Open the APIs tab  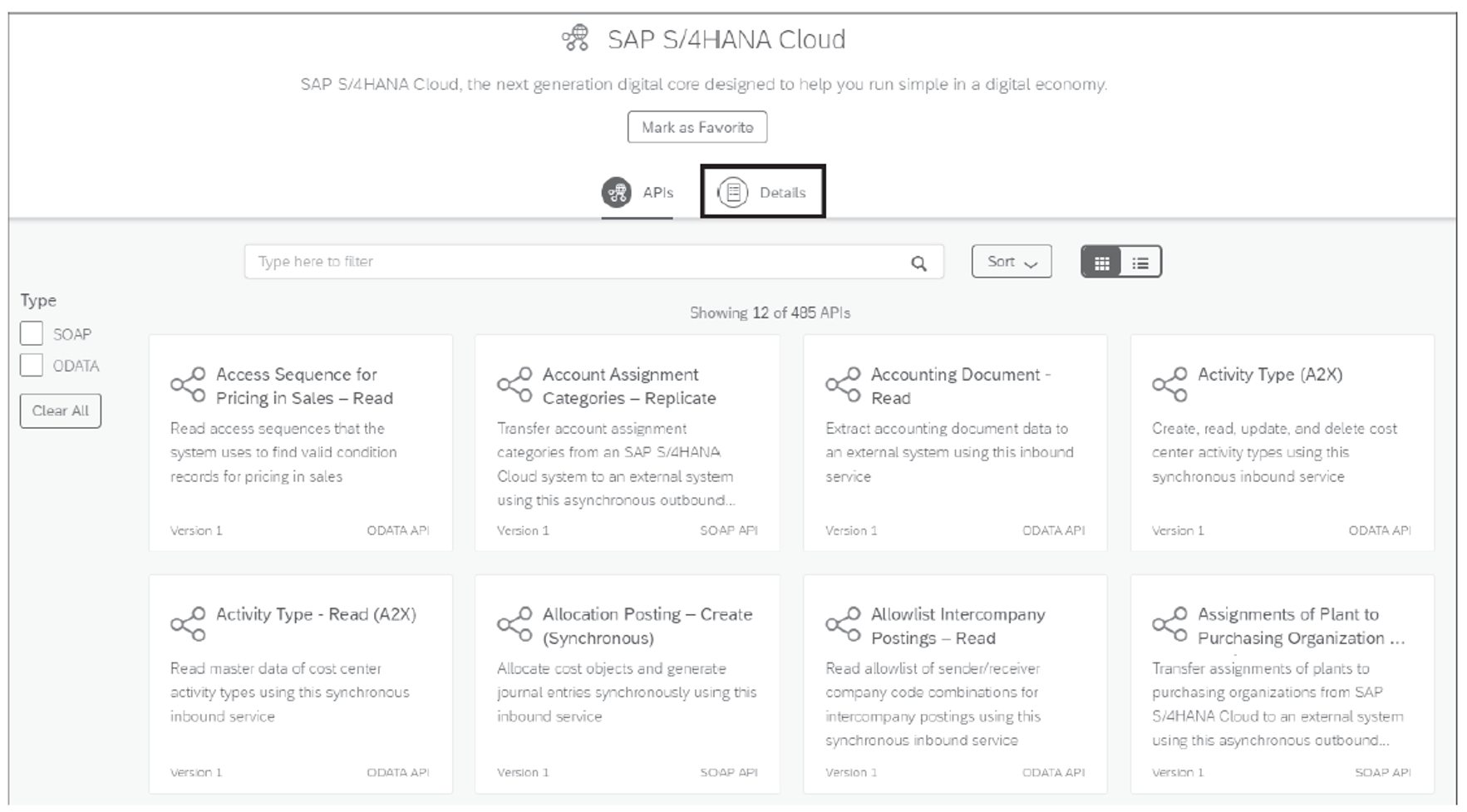click(x=637, y=193)
